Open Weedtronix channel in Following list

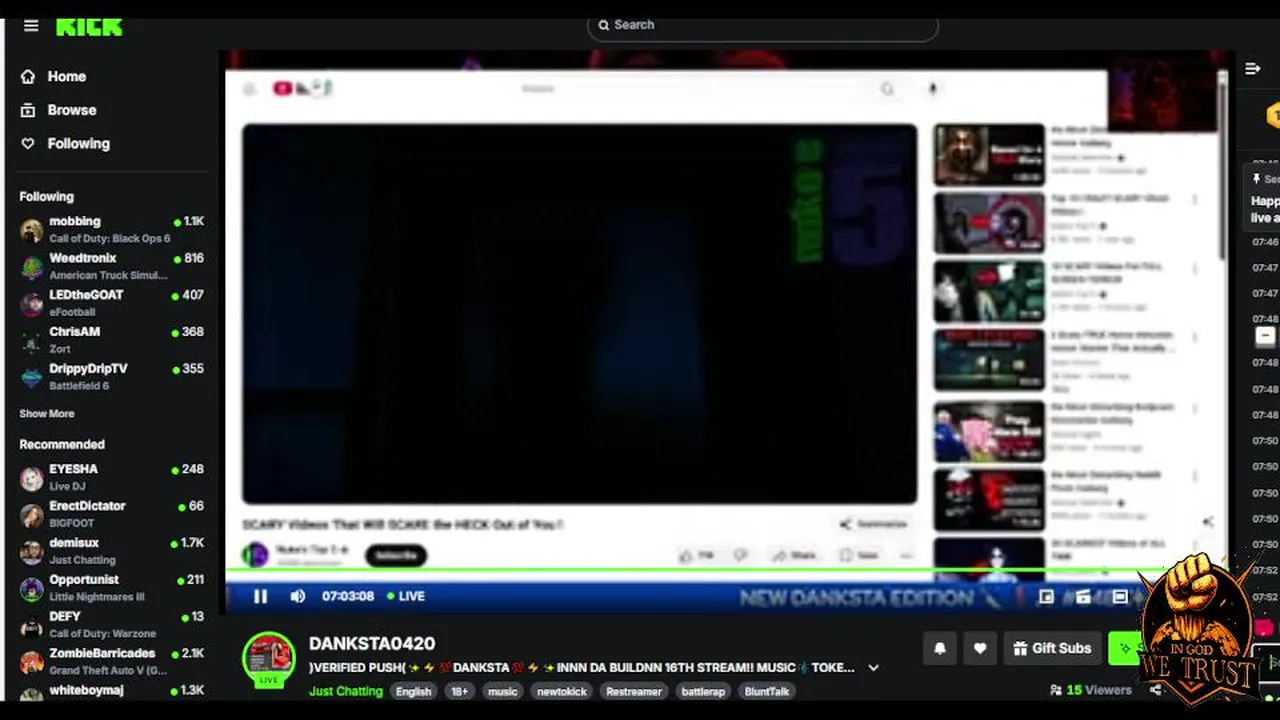point(112,267)
